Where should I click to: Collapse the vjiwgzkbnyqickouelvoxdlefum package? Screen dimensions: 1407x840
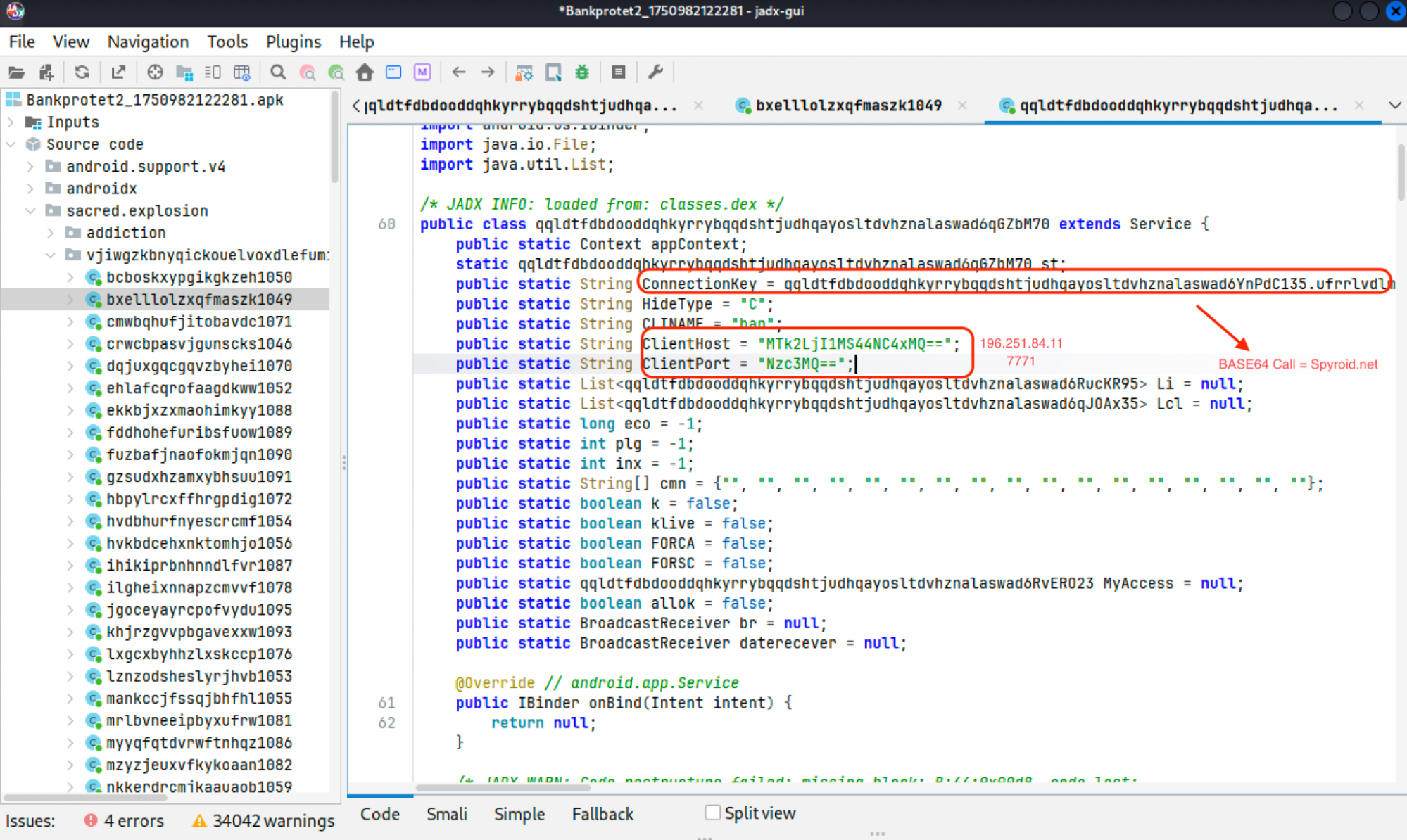point(50,255)
